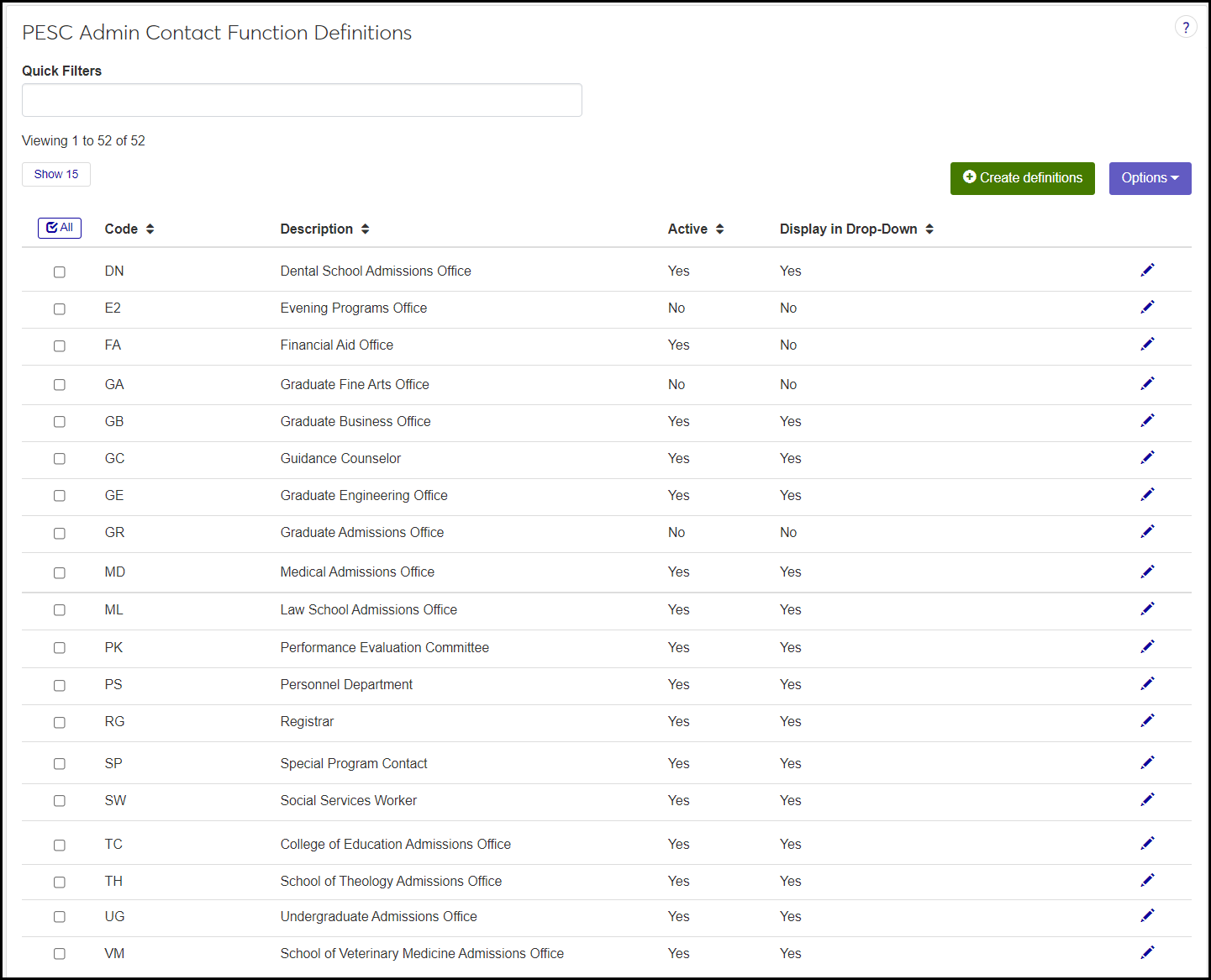Sort the table by Code column
This screenshot has height=980, width=1211.
click(x=129, y=229)
